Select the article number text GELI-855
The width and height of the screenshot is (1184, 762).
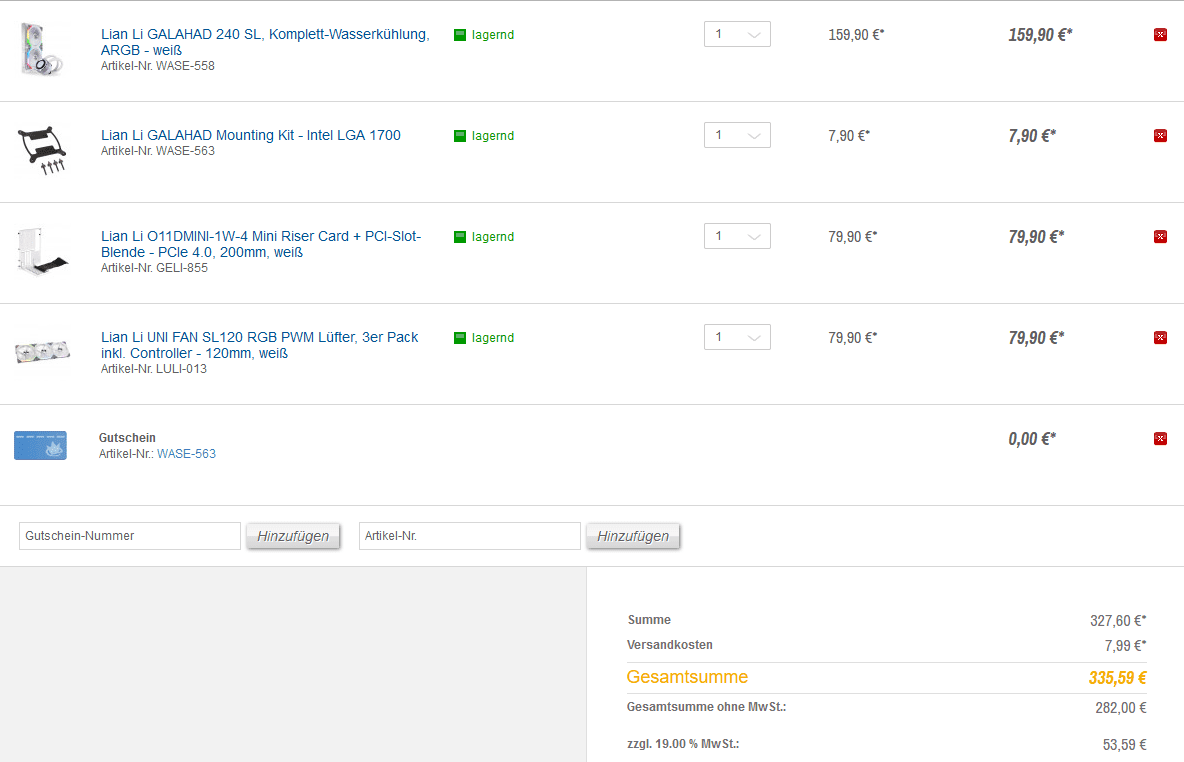click(182, 268)
